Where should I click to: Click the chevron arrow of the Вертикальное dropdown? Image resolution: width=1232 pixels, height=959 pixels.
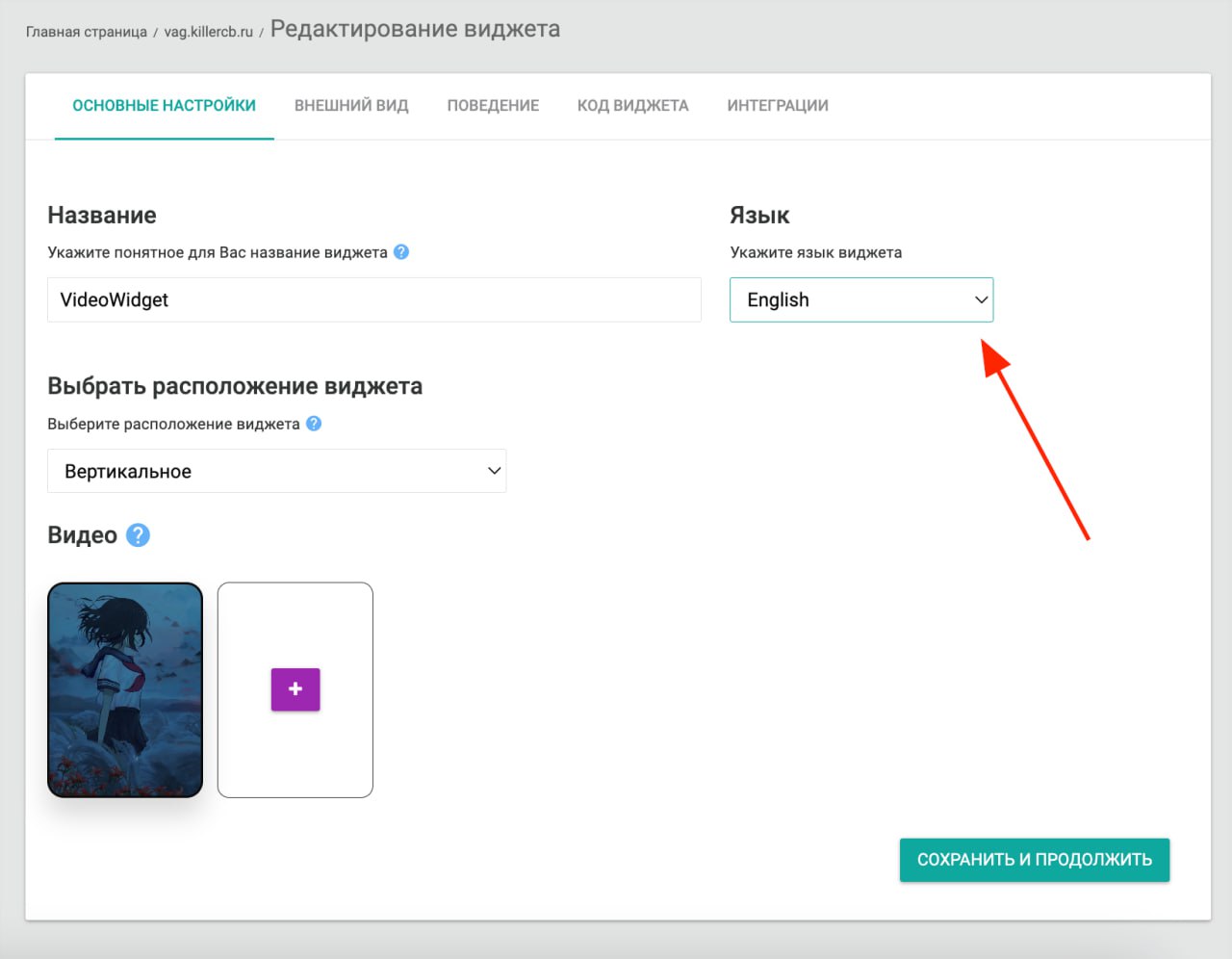pos(494,472)
